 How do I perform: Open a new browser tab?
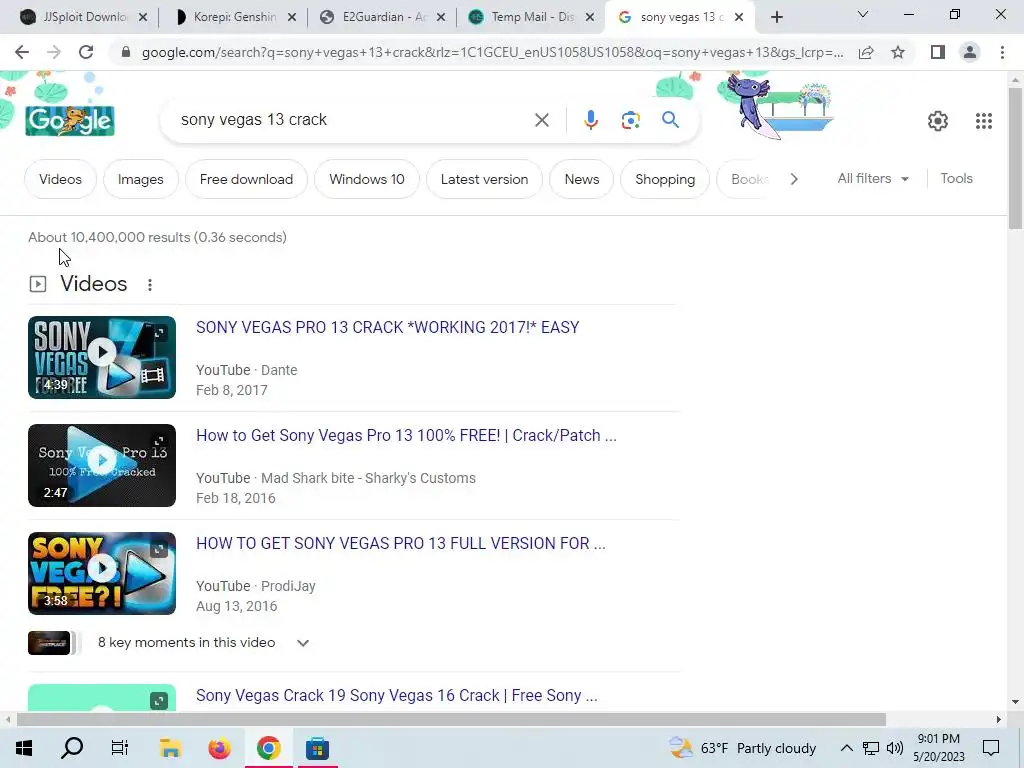776,17
